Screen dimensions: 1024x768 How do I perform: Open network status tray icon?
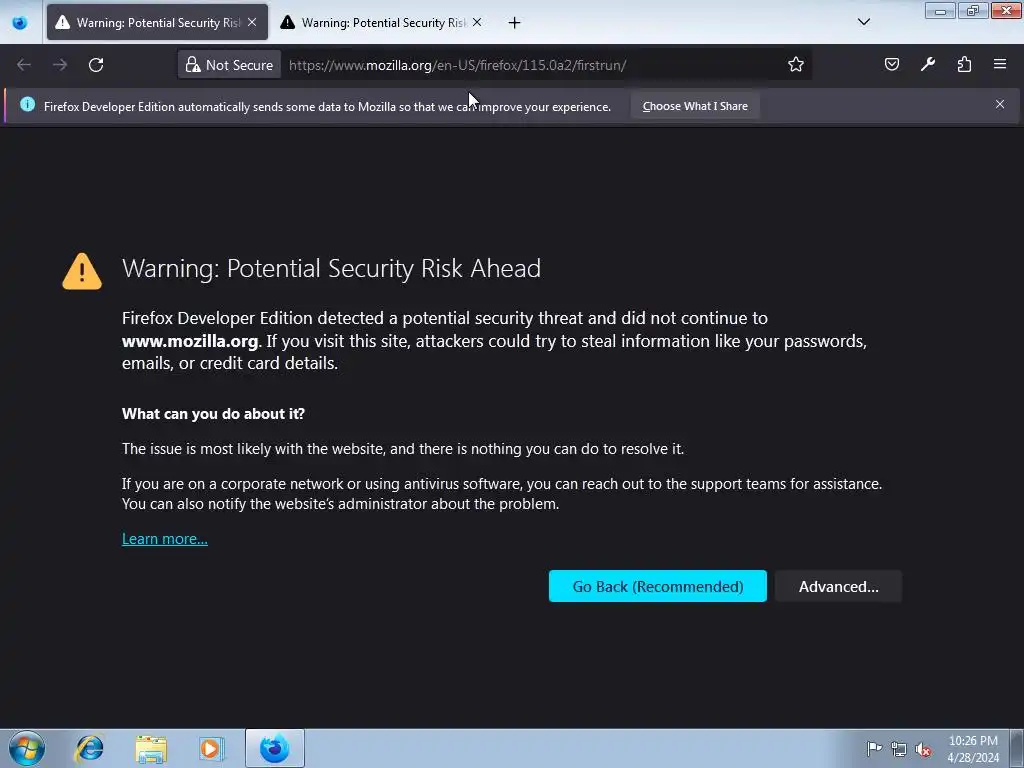pyautogui.click(x=899, y=749)
